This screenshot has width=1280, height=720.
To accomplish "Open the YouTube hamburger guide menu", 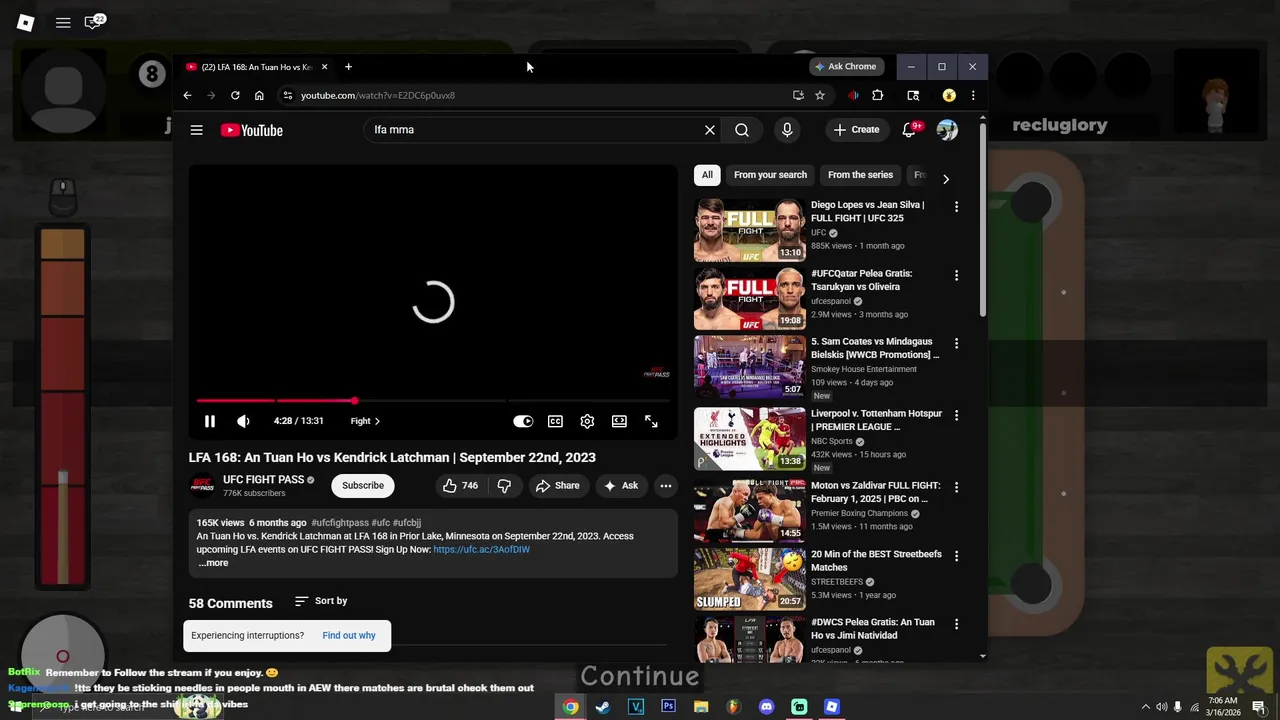I will click(197, 130).
